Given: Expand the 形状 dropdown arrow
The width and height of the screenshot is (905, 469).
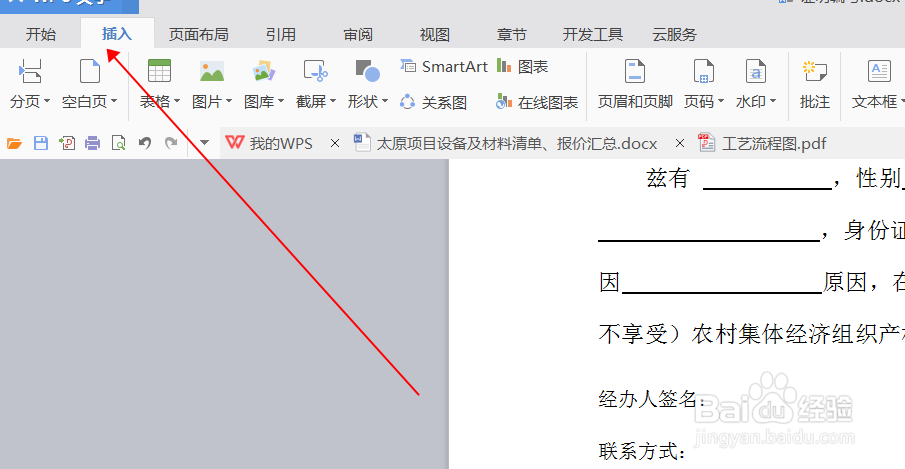Looking at the screenshot, I should [385, 101].
